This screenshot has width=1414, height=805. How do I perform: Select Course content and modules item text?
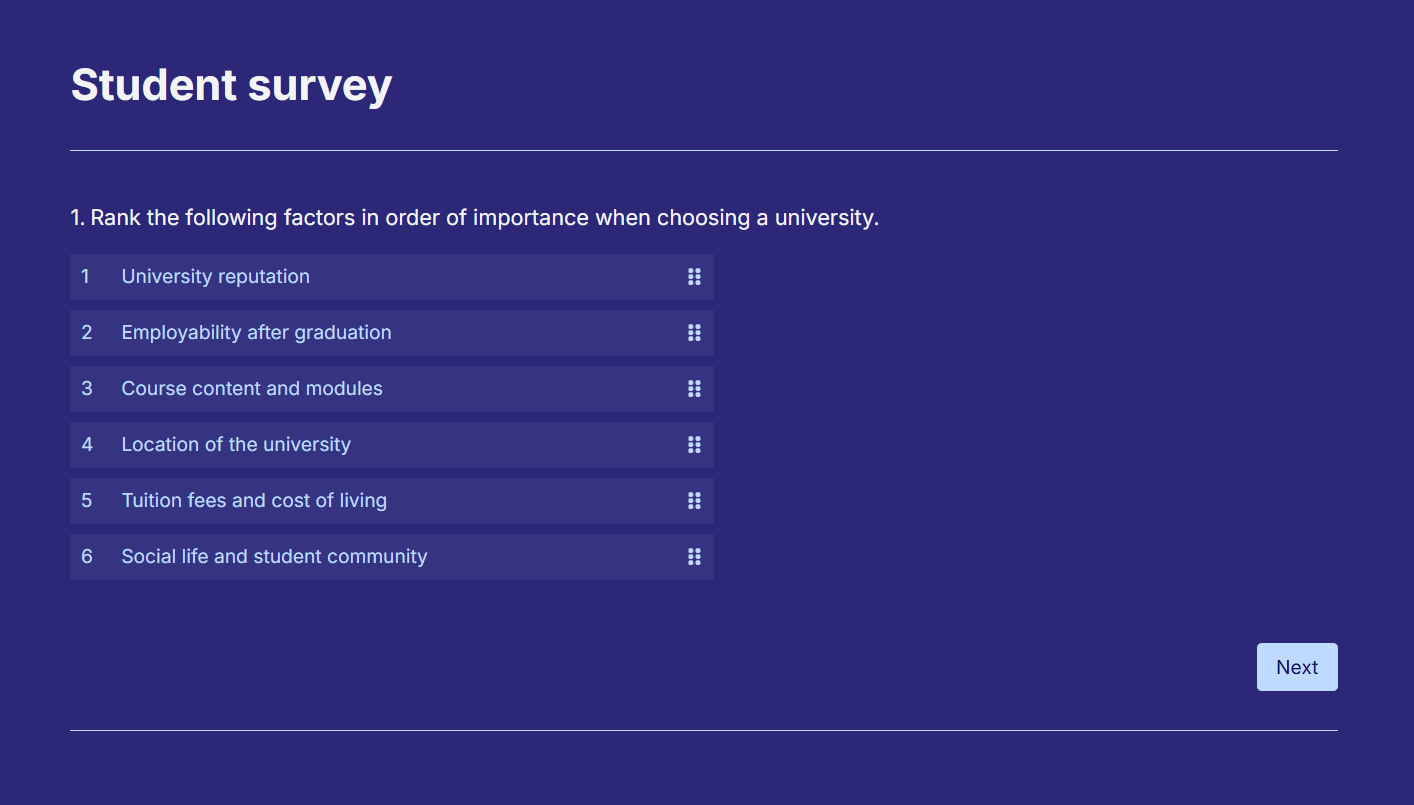[252, 389]
